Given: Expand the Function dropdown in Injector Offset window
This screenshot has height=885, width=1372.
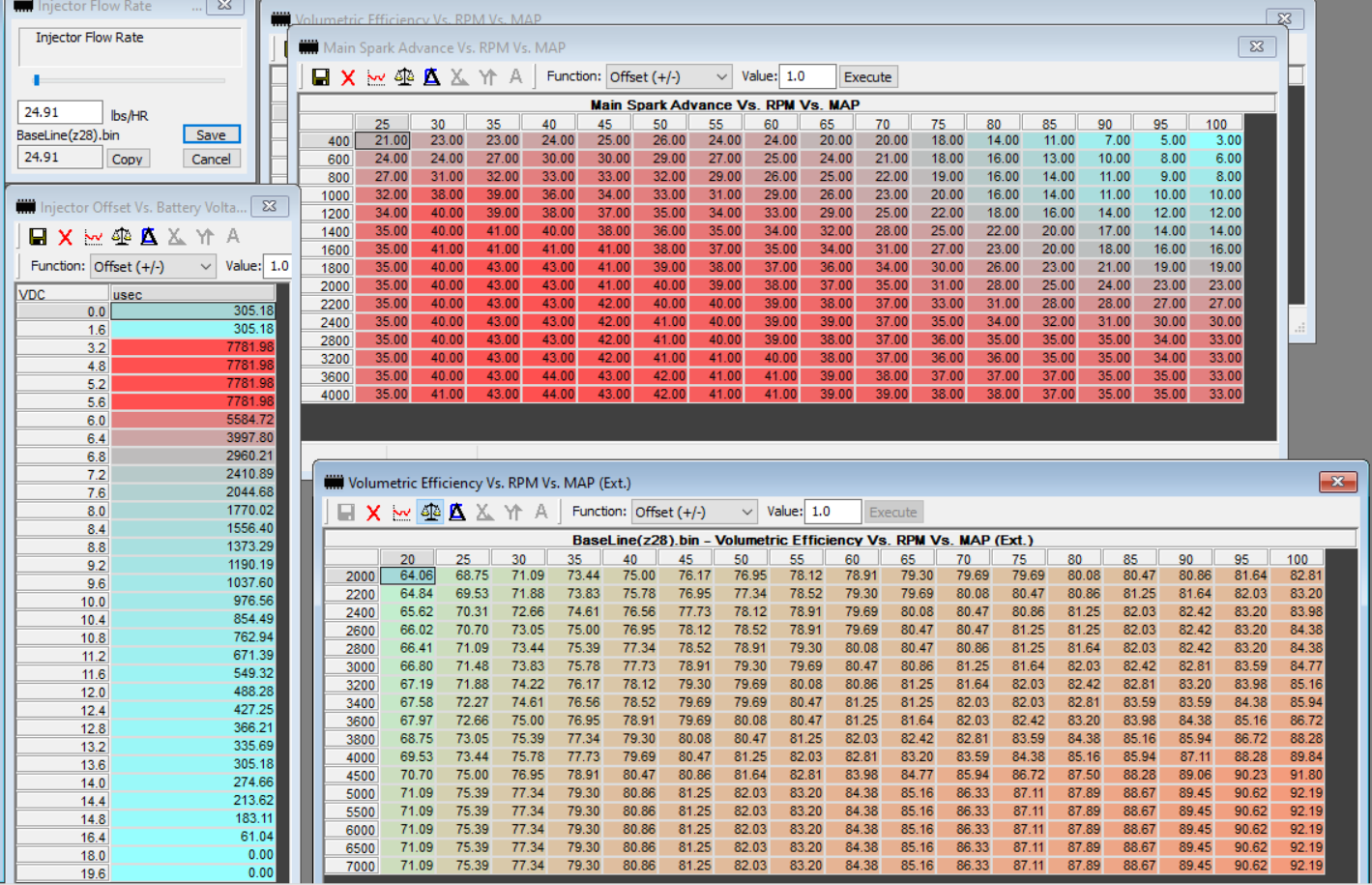Looking at the screenshot, I should pyautogui.click(x=153, y=266).
